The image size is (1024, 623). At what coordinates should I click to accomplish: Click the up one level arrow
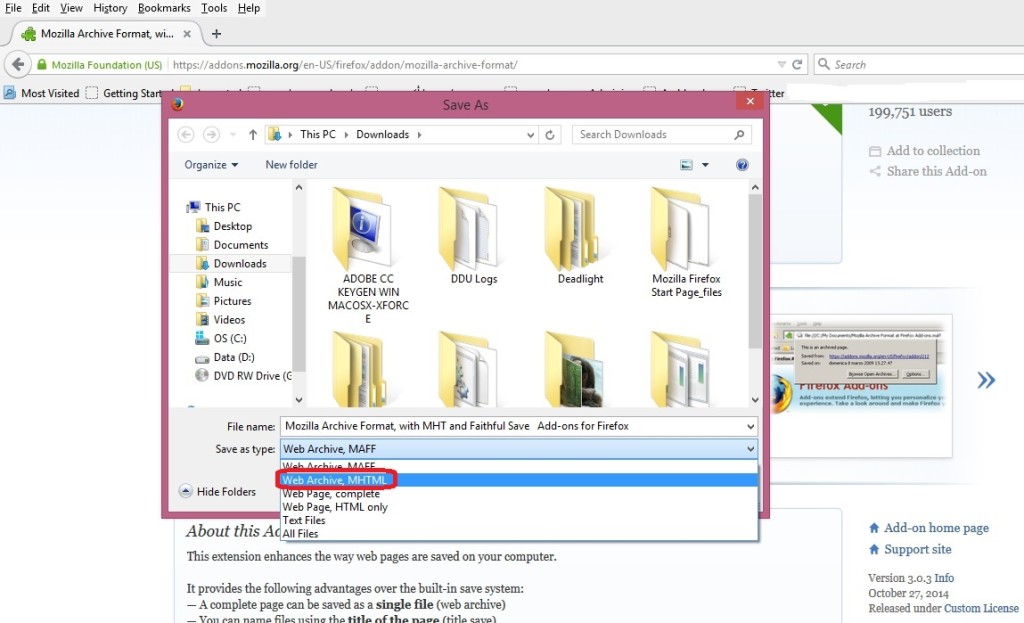coord(253,135)
